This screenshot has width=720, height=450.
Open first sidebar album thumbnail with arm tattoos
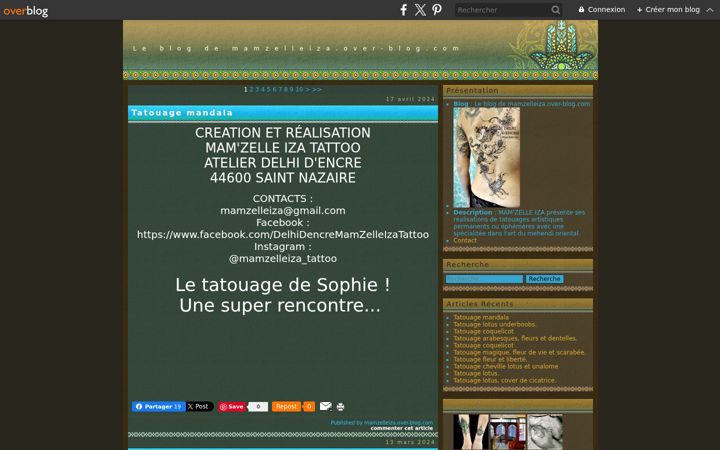[x=471, y=432]
